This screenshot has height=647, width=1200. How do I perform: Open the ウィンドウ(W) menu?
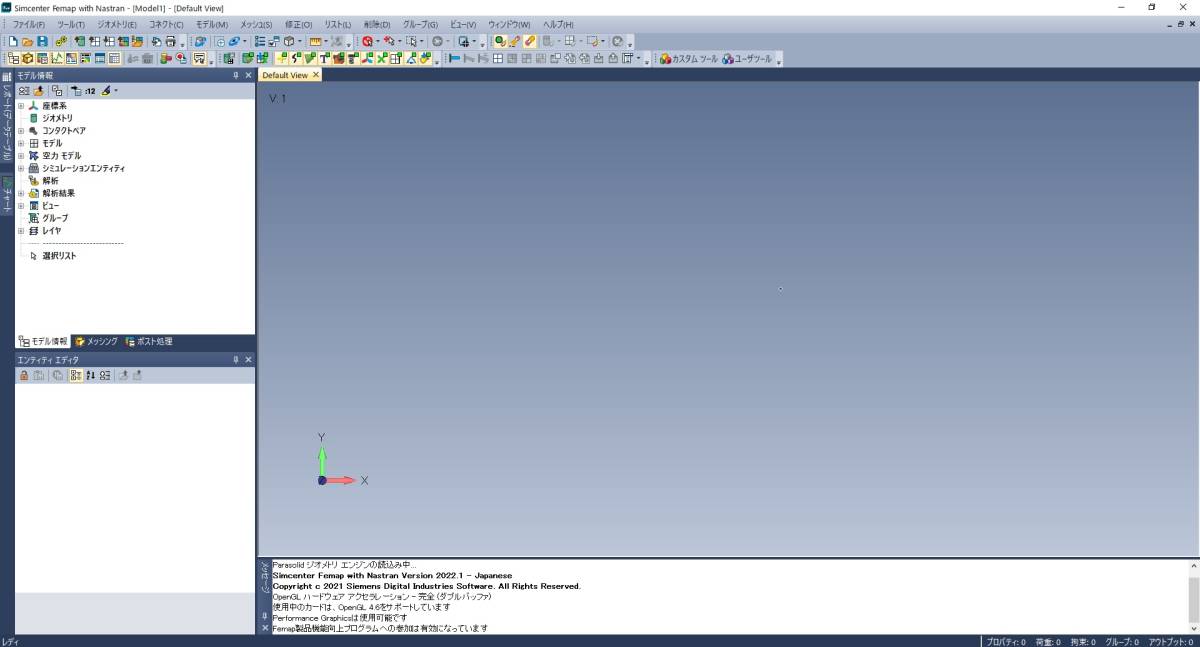(509, 24)
